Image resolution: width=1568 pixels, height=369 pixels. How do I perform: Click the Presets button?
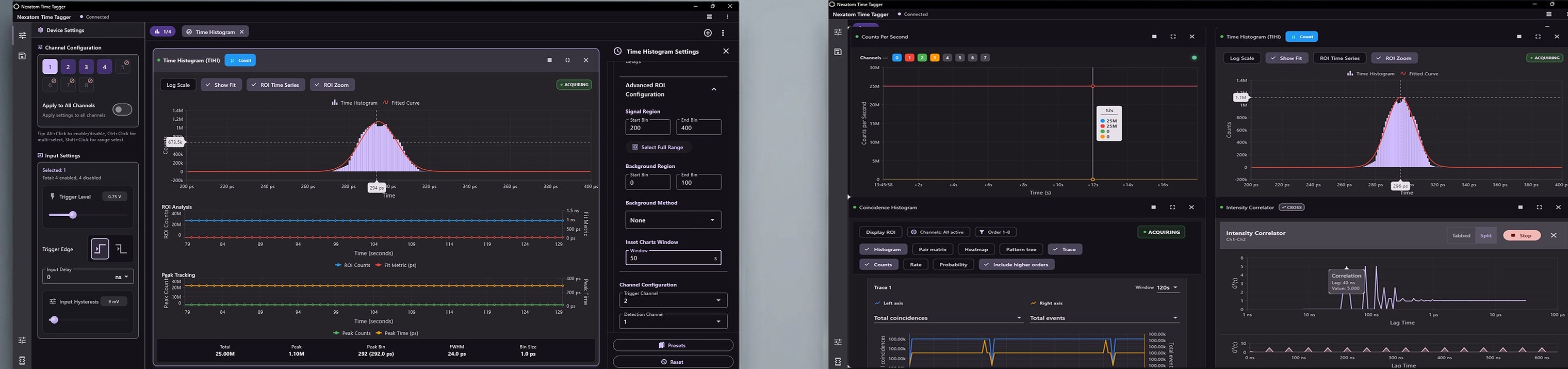tap(673, 345)
